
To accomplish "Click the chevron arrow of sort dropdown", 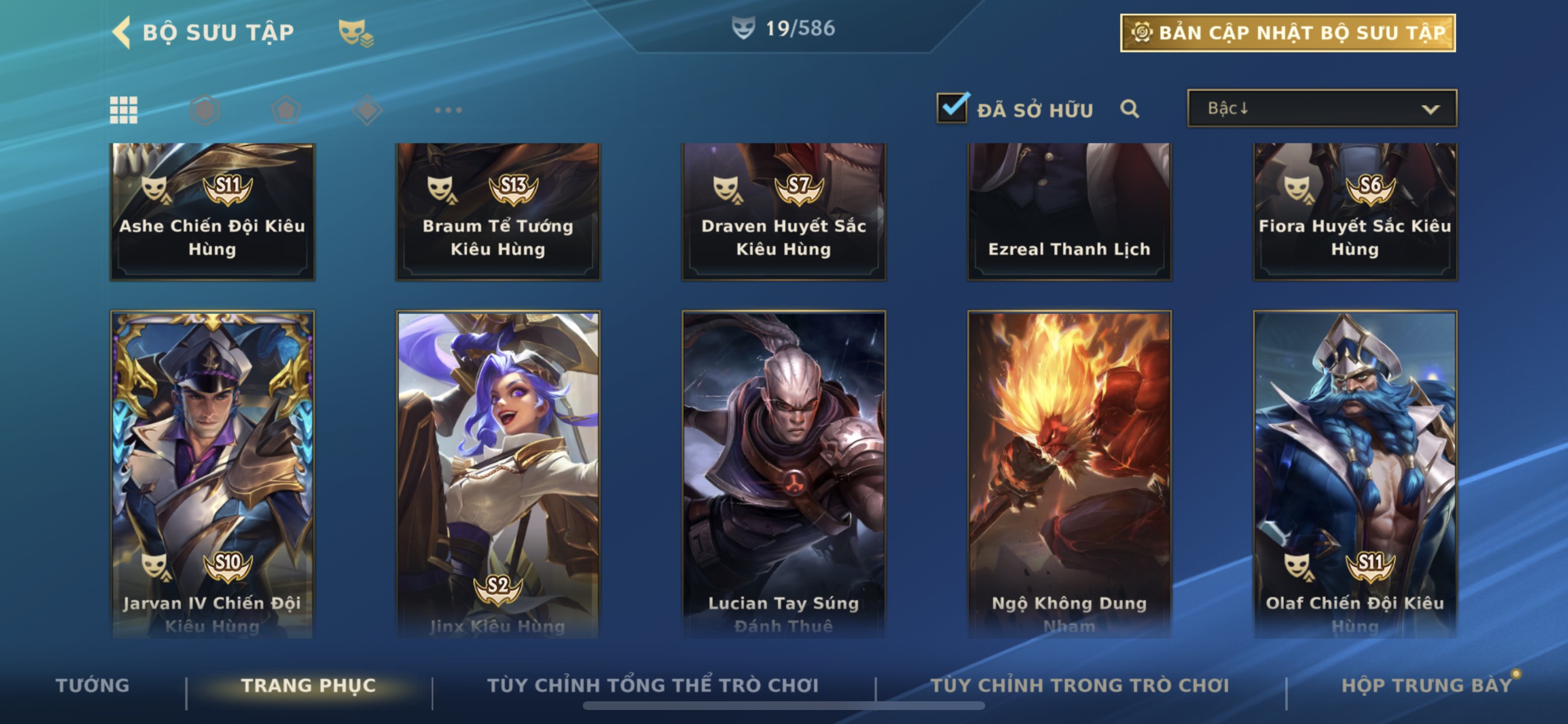I will pyautogui.click(x=1430, y=110).
